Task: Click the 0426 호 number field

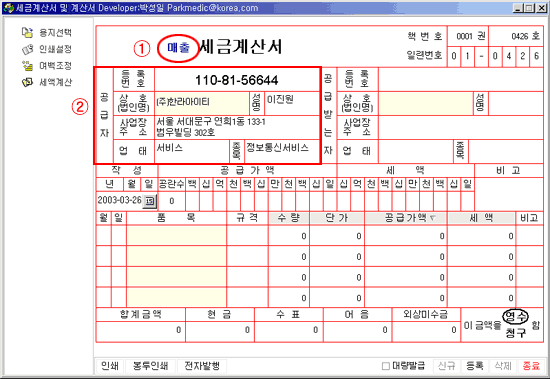Action: point(516,36)
